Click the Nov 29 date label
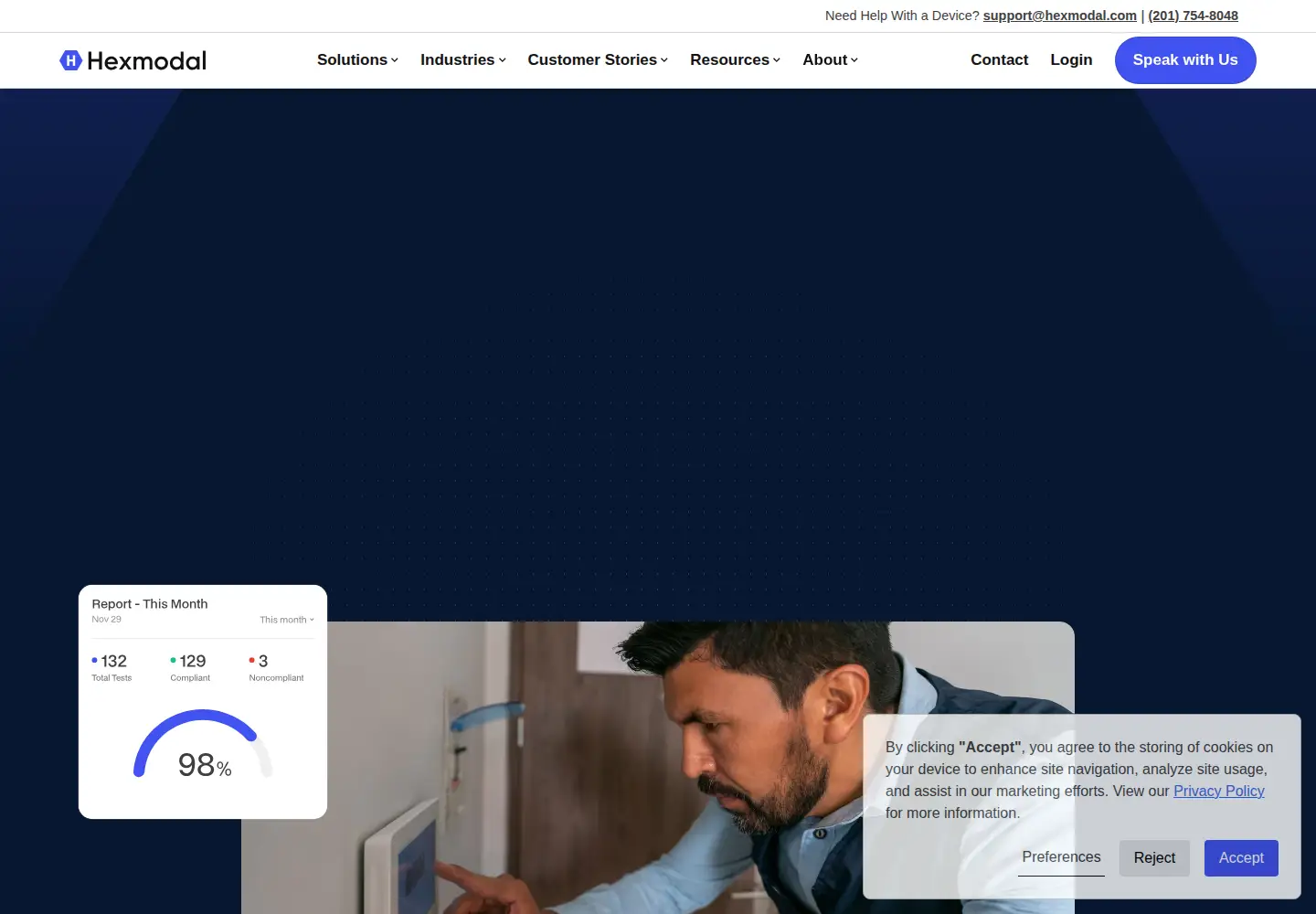Screen dimensions: 1316x914 106,620
